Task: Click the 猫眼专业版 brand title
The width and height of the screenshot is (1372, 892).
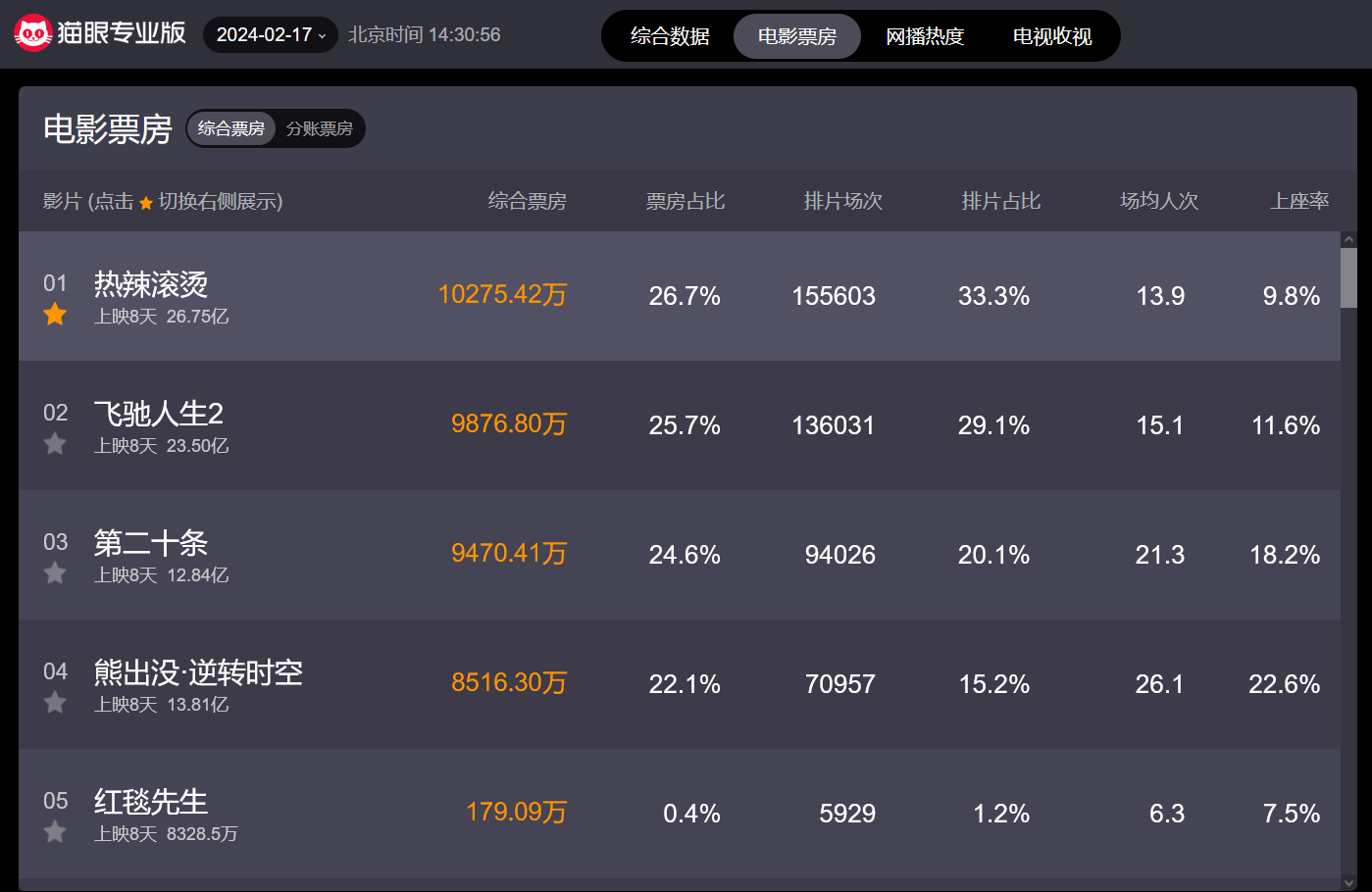Action: (x=122, y=33)
